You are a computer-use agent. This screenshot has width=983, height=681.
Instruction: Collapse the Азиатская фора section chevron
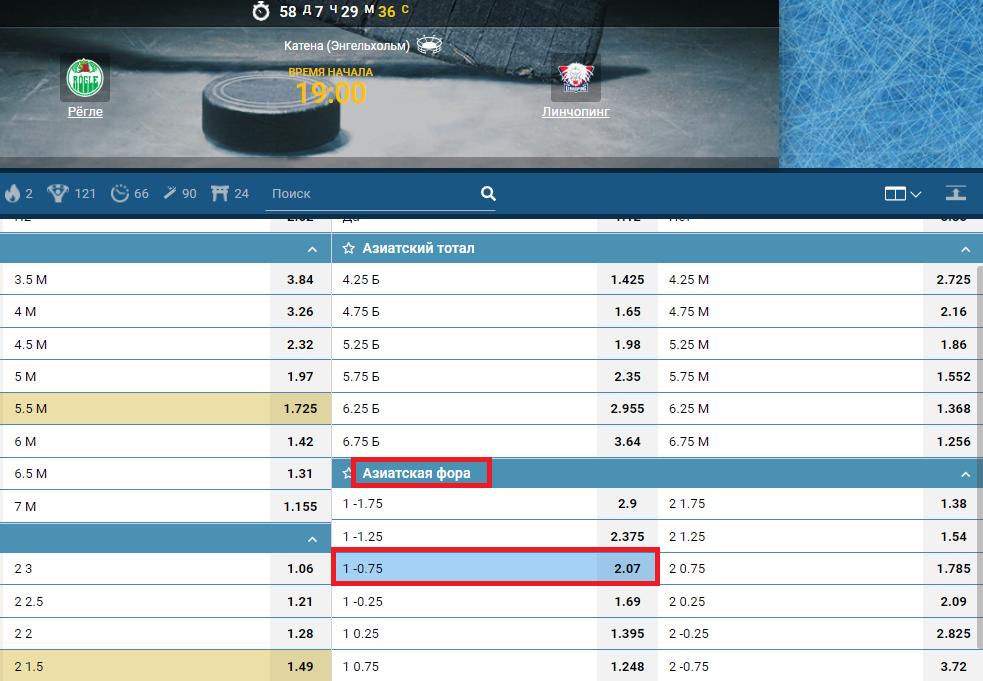(x=965, y=474)
